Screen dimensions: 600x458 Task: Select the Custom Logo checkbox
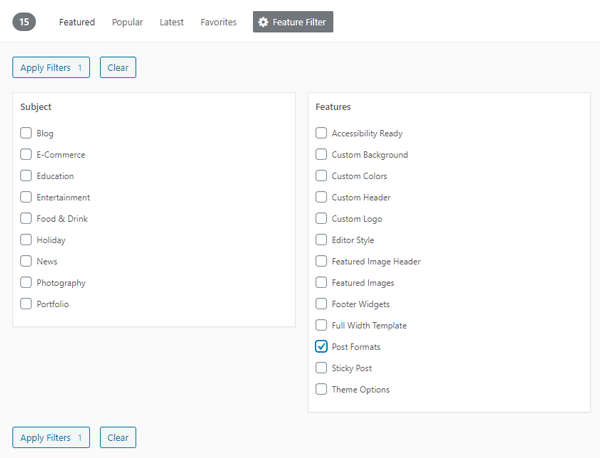click(321, 218)
